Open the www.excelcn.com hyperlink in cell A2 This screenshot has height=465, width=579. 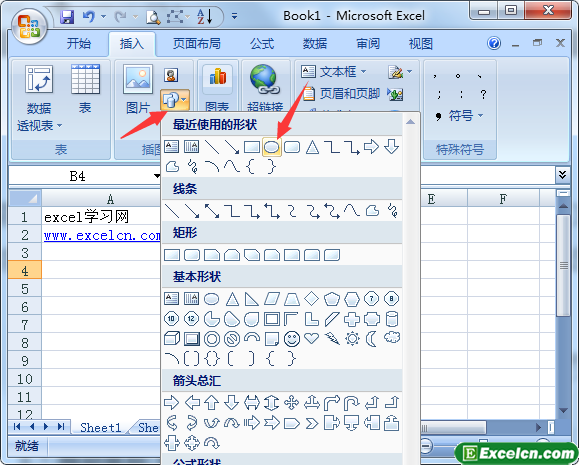(x=102, y=235)
